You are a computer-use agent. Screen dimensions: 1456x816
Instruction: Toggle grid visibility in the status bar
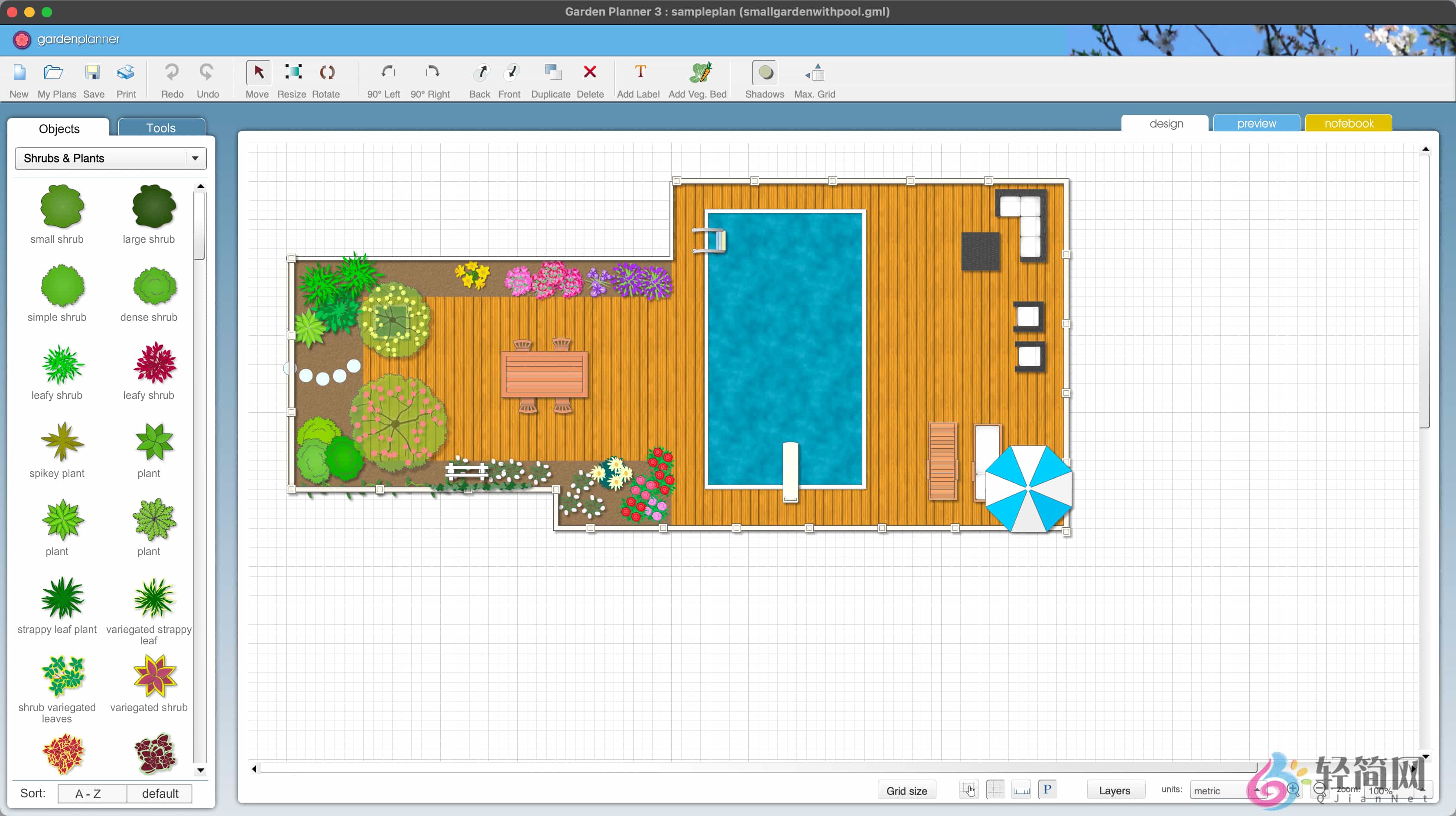(995, 790)
